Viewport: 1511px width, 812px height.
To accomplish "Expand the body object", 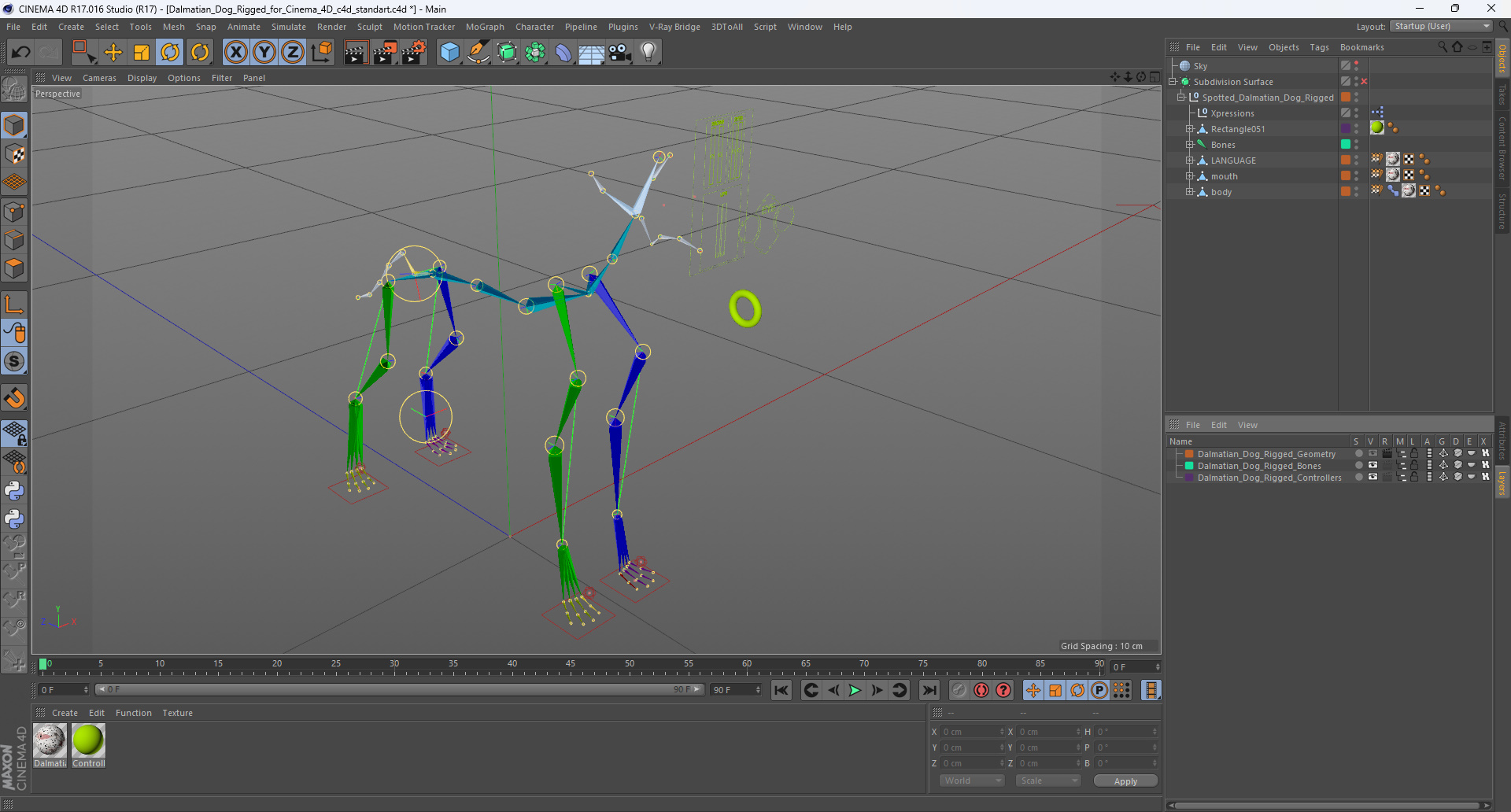I will point(1190,192).
